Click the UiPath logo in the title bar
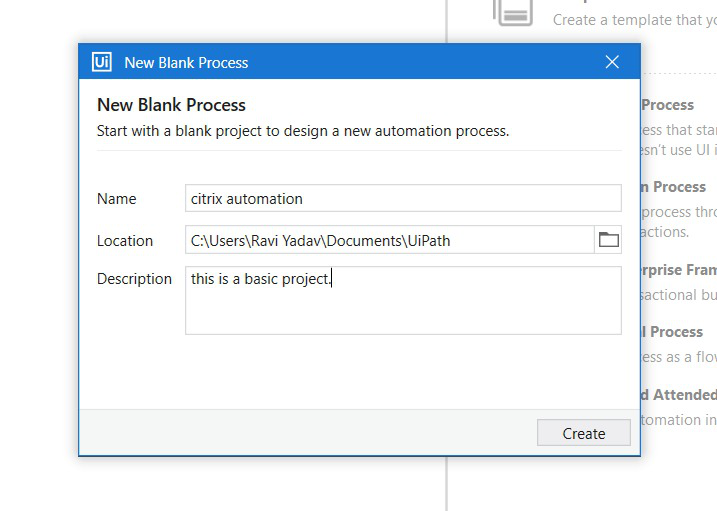The height and width of the screenshot is (511, 717). click(x=101, y=62)
